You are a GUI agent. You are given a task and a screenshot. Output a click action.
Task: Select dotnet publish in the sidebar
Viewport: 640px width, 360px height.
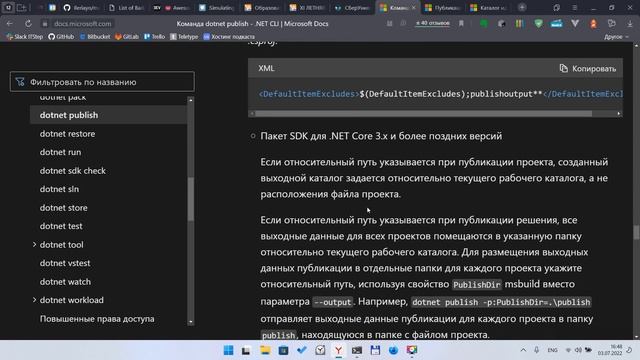pos(109,115)
